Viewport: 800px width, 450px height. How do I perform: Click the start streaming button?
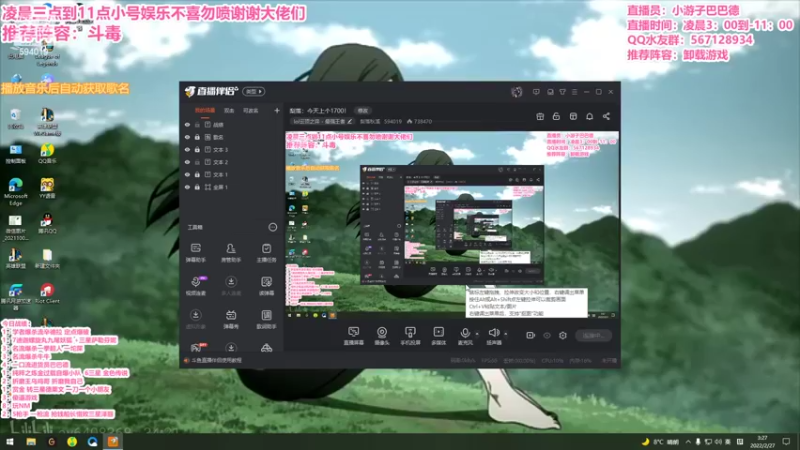(x=593, y=335)
